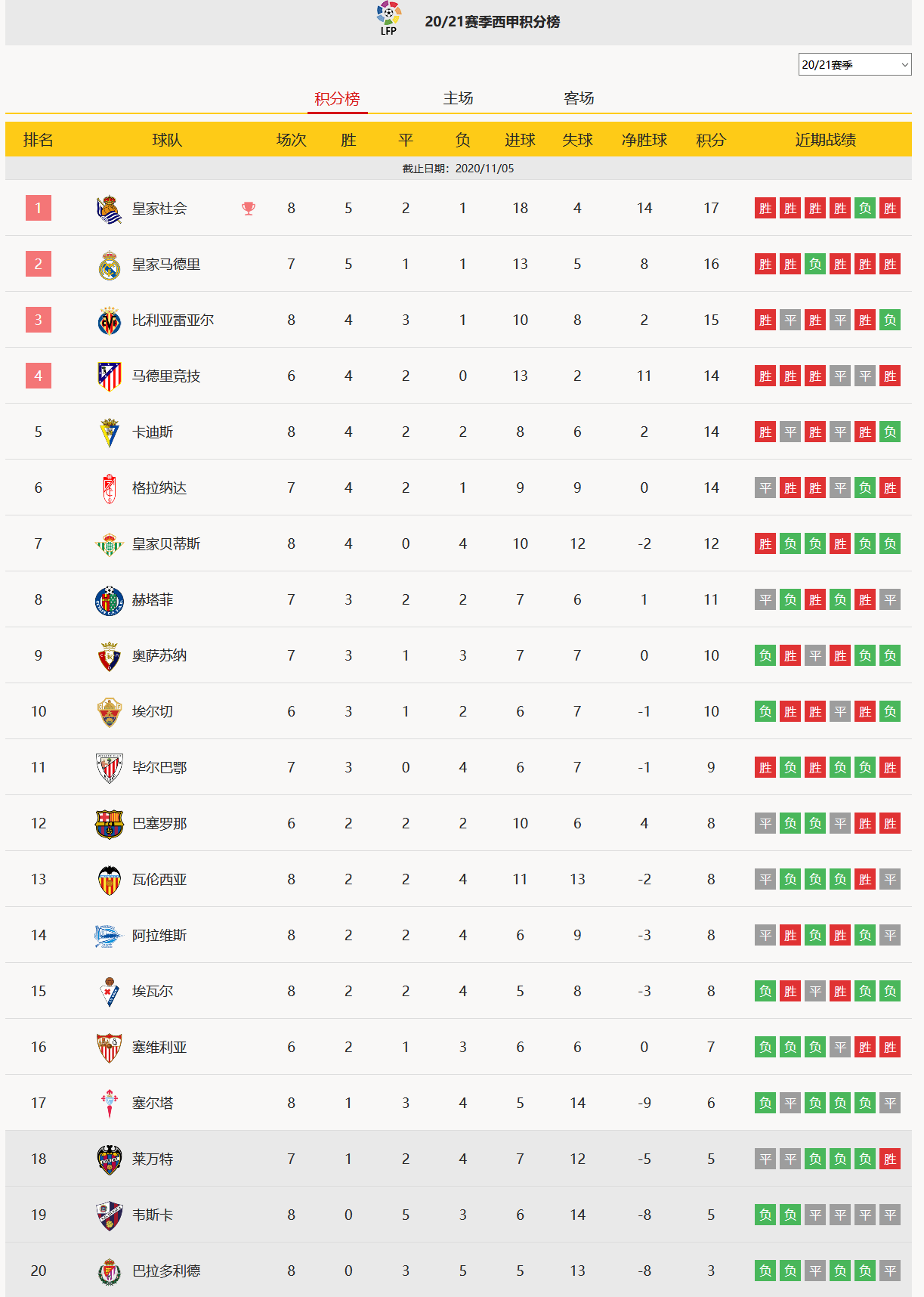
Task: Click the Getafe blue round crest
Action: tap(110, 600)
